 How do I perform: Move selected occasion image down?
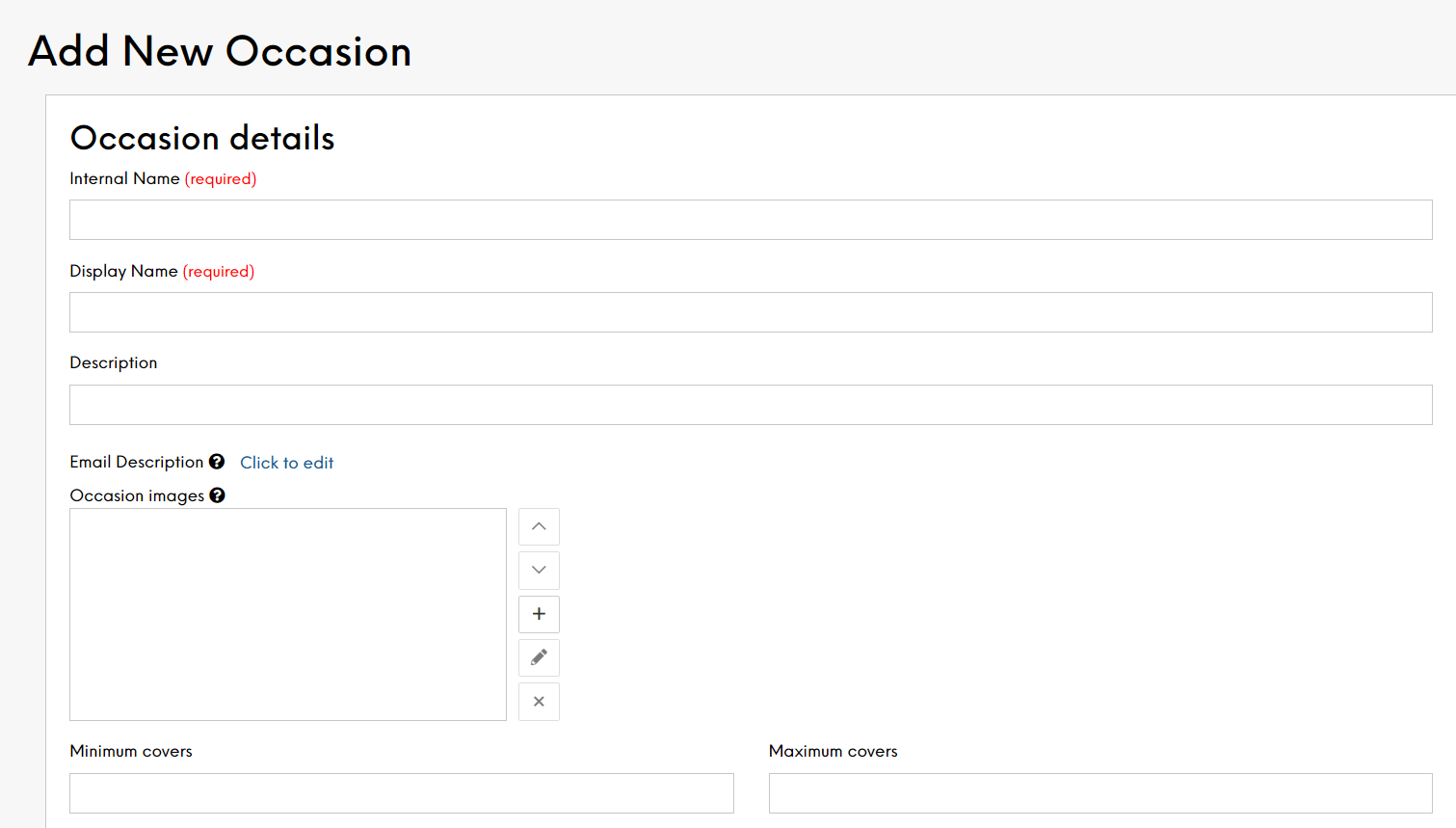[539, 570]
